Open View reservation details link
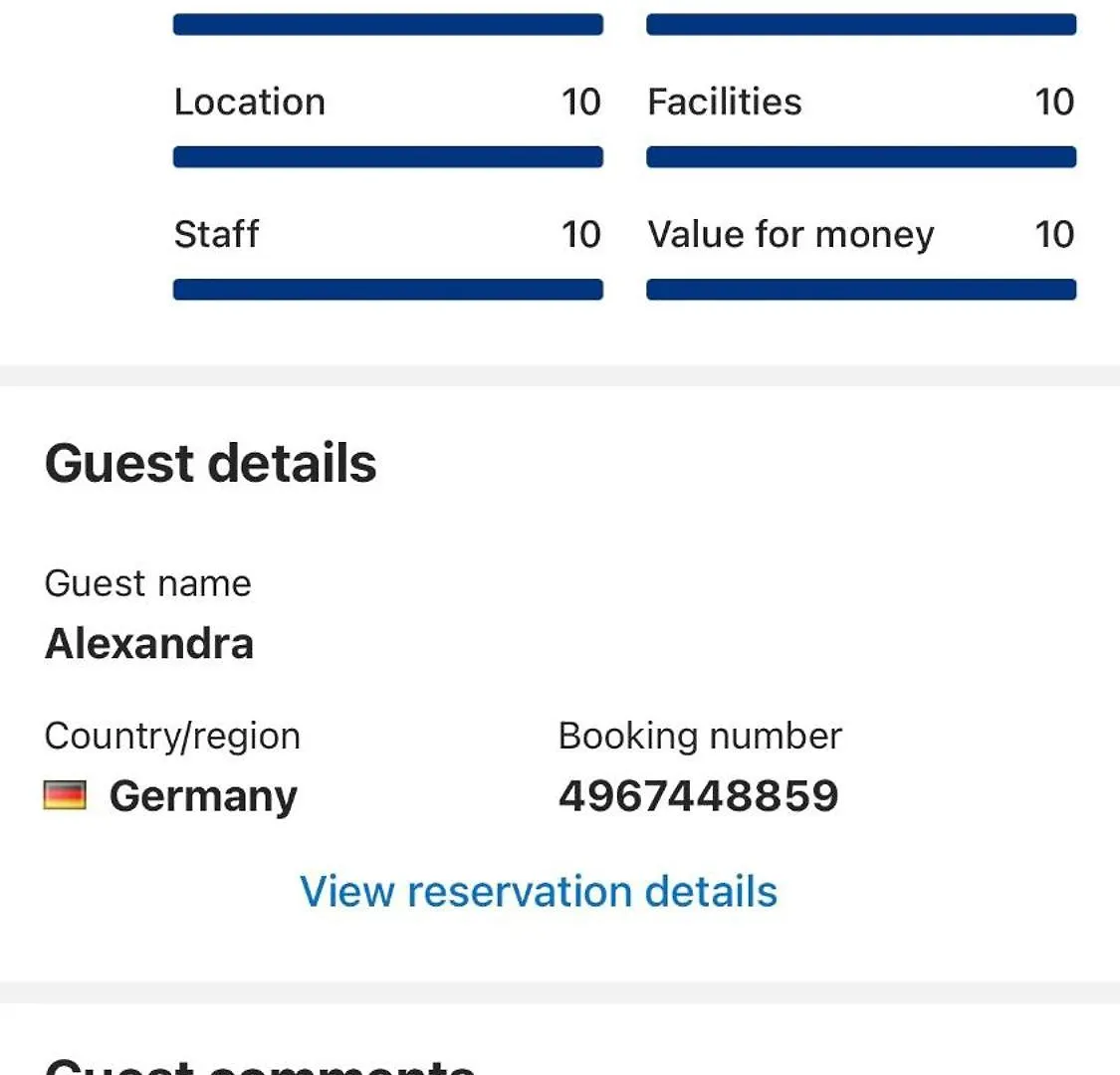 pyautogui.click(x=539, y=891)
